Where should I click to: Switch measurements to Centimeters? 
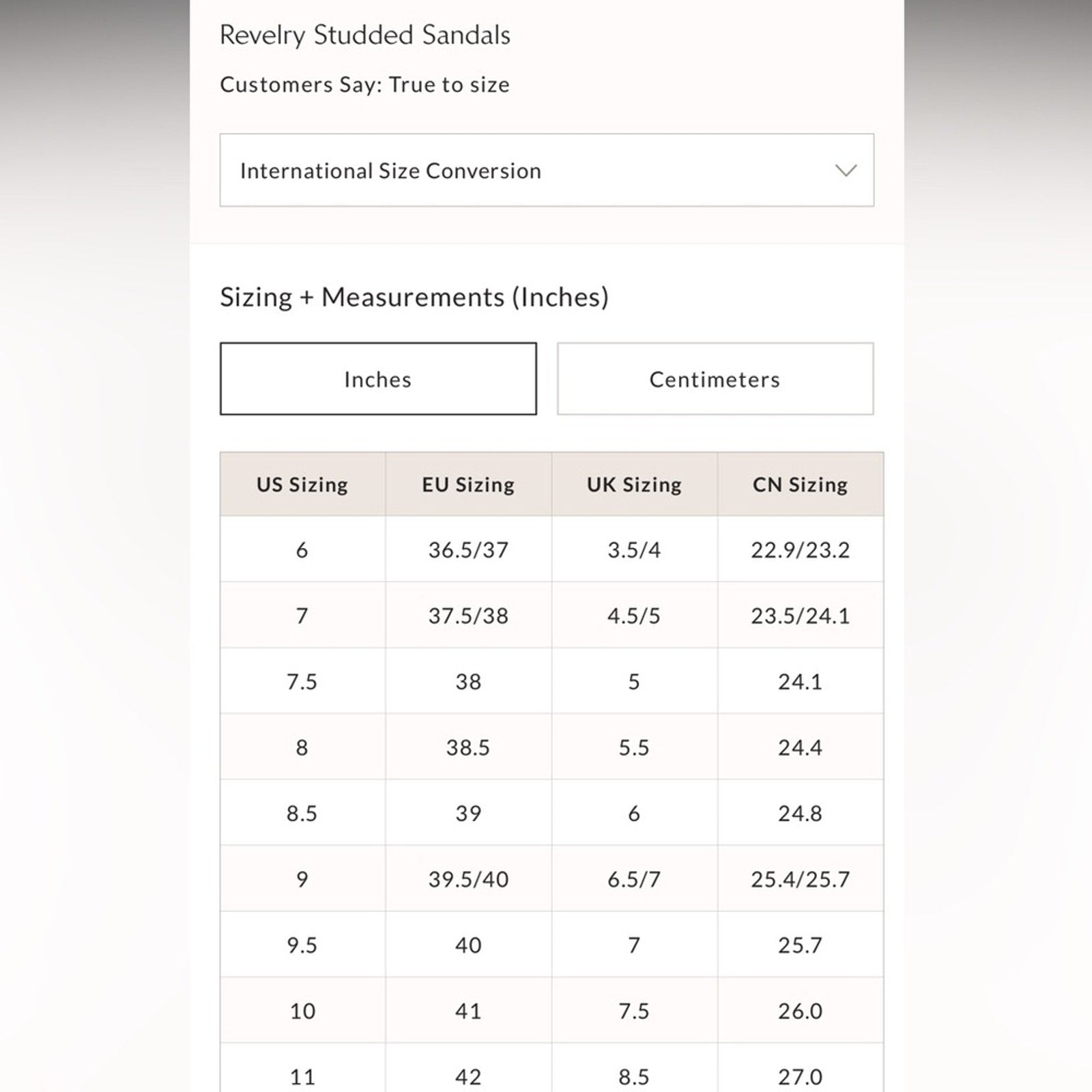click(715, 379)
